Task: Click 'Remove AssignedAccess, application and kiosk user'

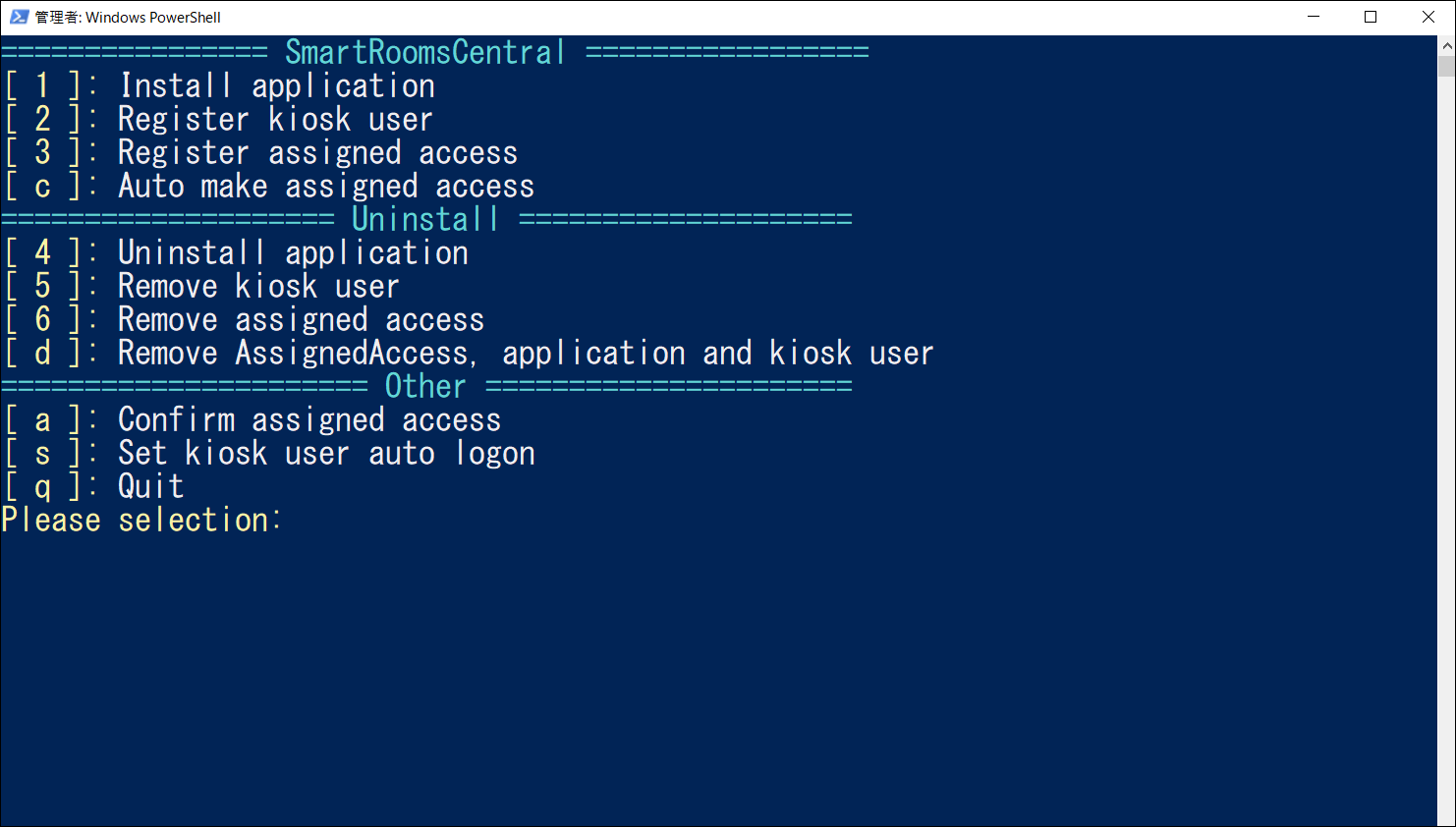Action: [525, 354]
